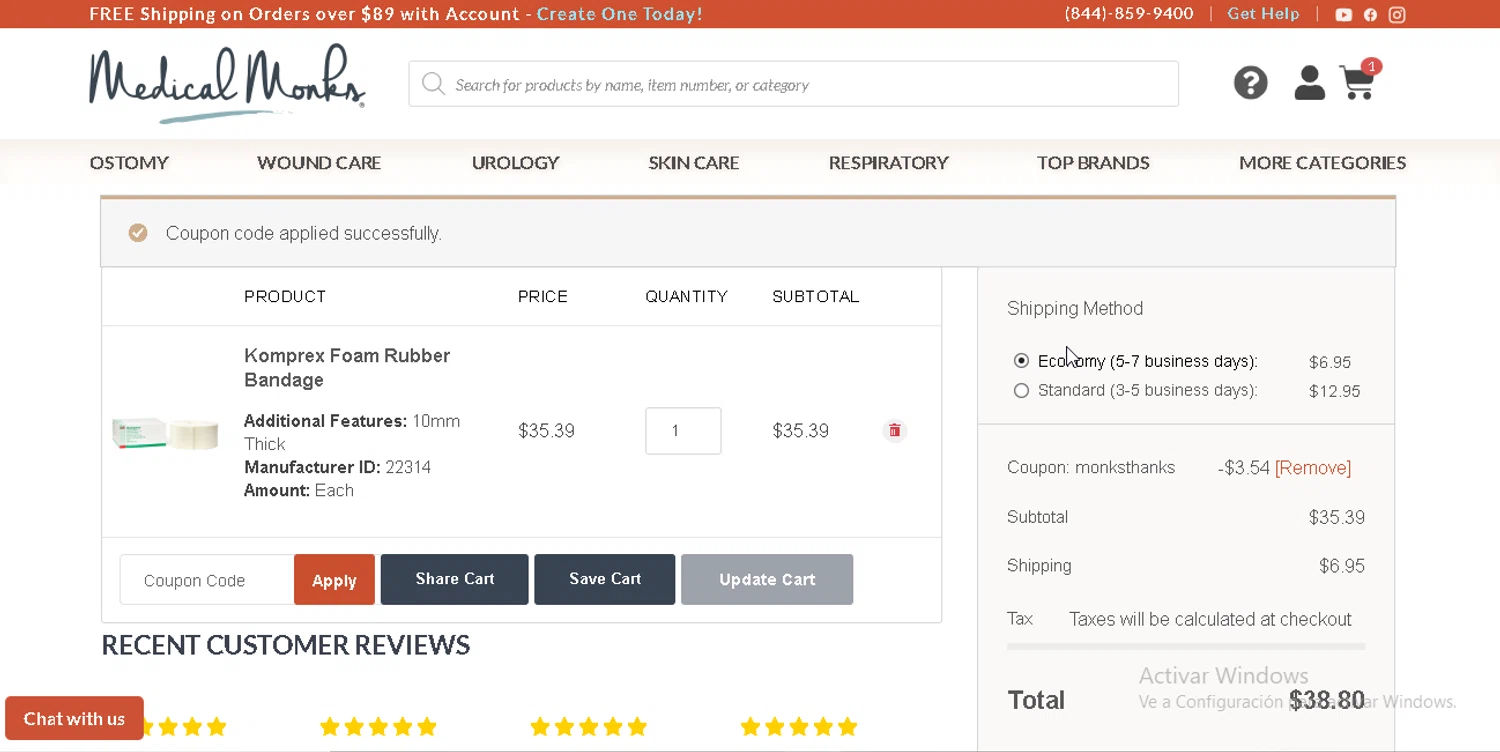The image size is (1500, 752).
Task: Expand the More Categories menu
Action: [x=1322, y=162]
